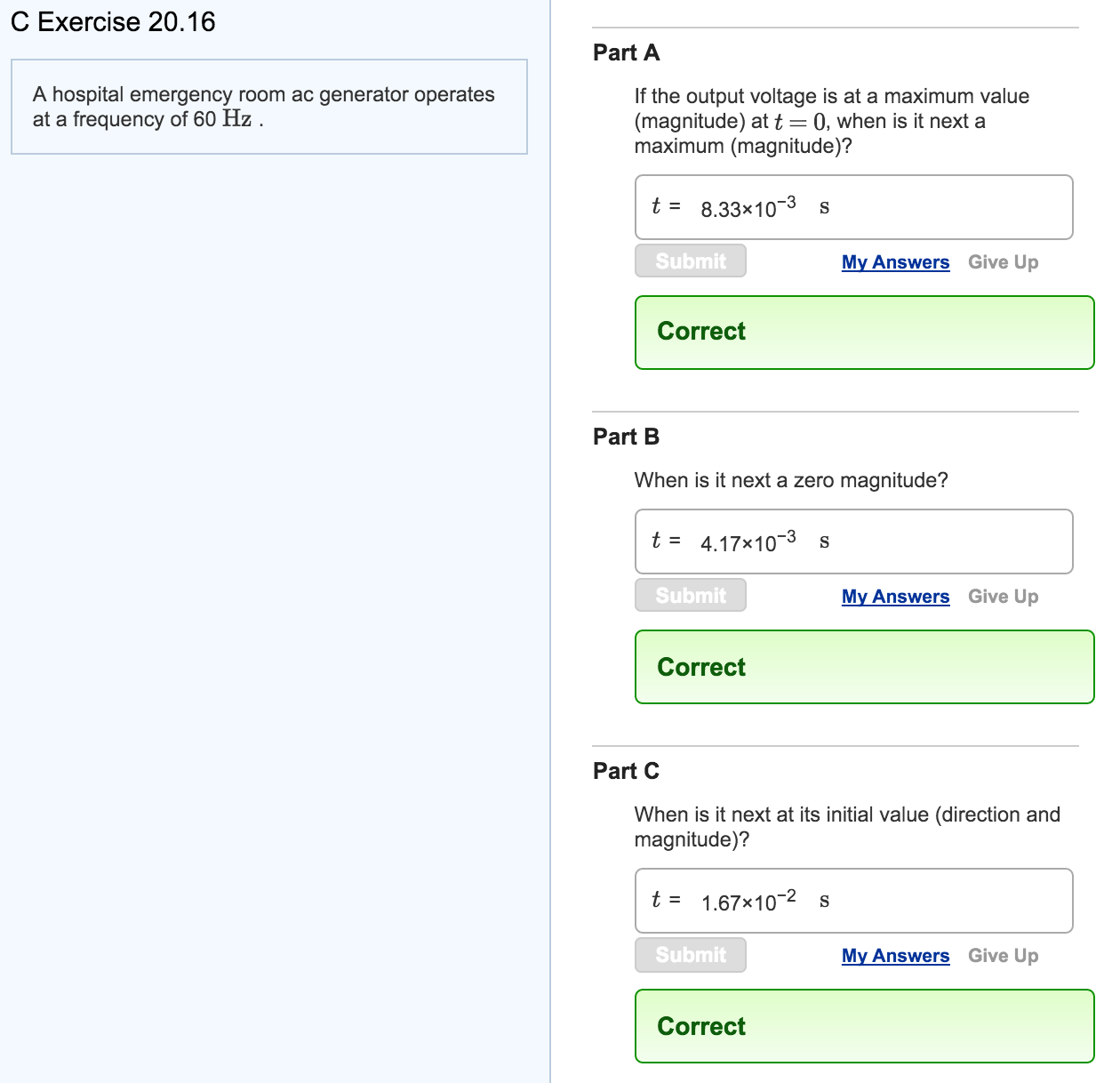
Task: Open the Part C My Answers link
Action: [x=895, y=956]
